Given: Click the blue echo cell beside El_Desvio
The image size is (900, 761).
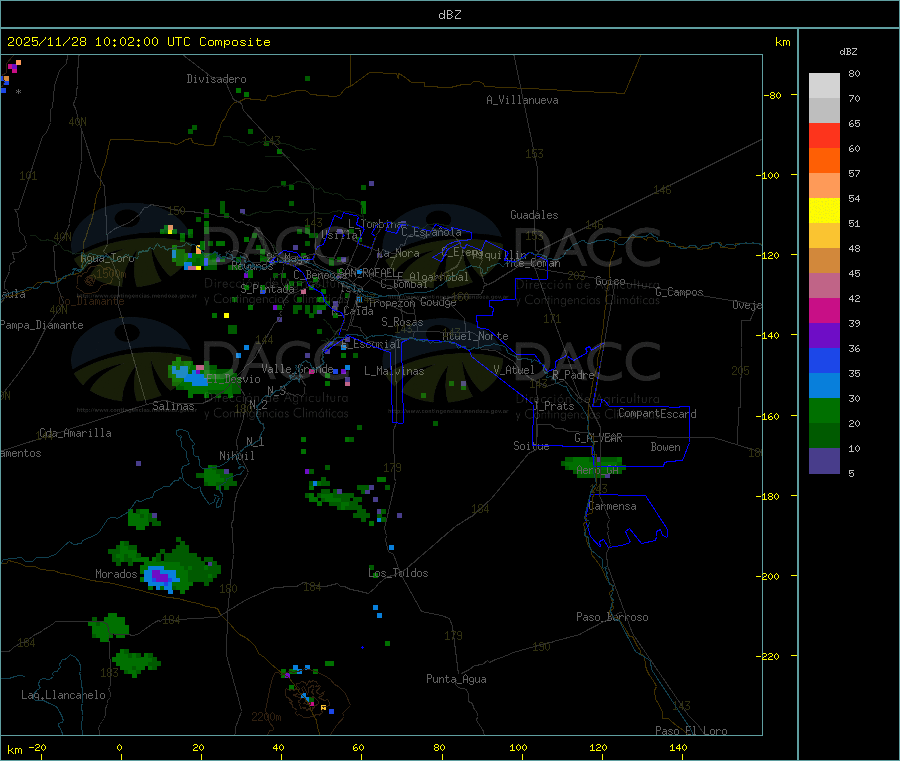Looking at the screenshot, I should [189, 376].
